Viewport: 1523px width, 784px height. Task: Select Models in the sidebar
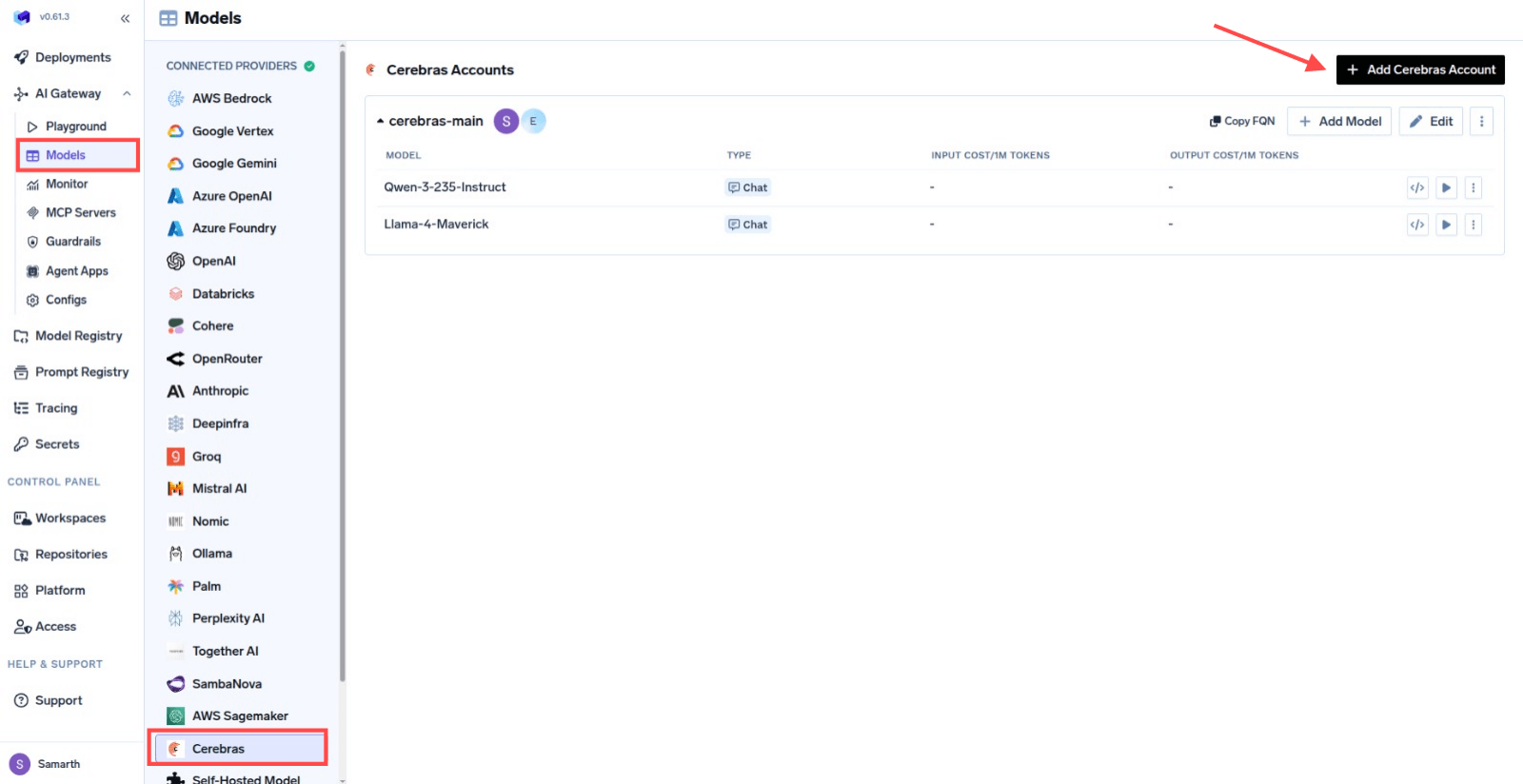pyautogui.click(x=78, y=155)
